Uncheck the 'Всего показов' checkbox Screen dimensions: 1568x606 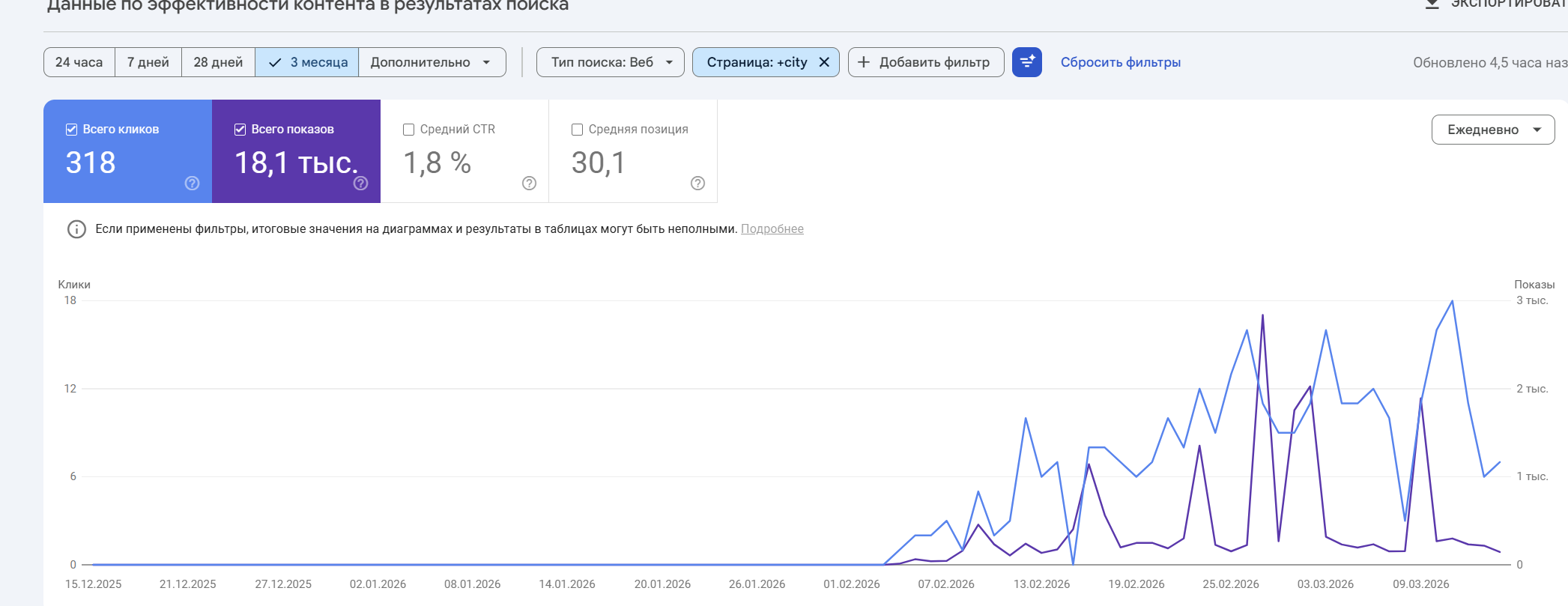coord(240,130)
